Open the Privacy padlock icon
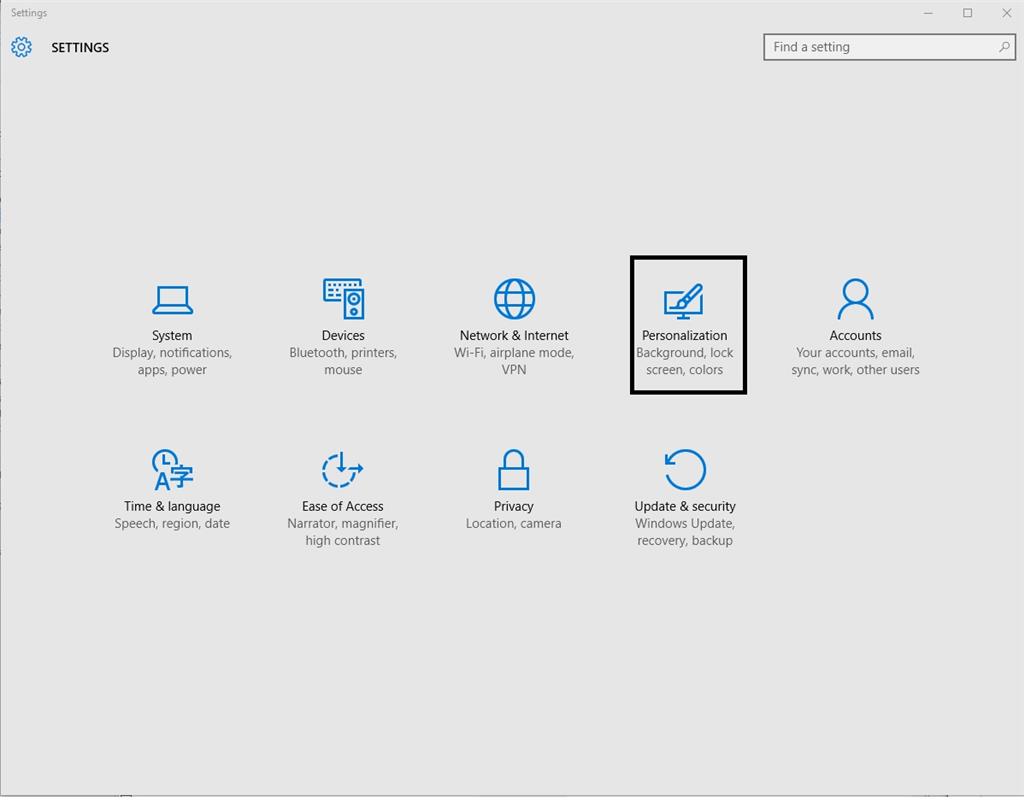Viewport: 1024px width, 801px height. click(x=513, y=469)
